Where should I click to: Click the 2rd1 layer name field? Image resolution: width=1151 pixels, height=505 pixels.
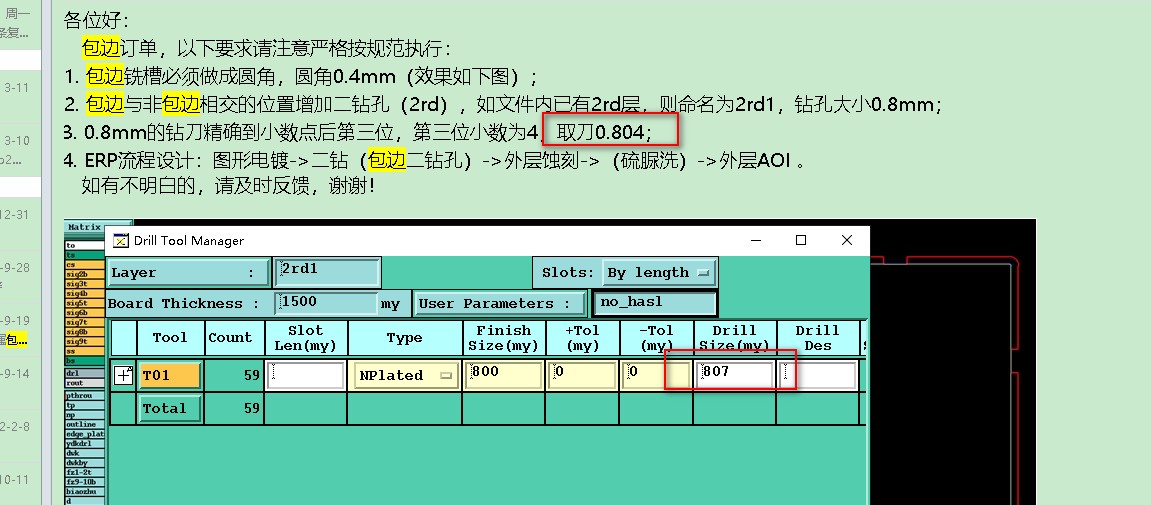point(327,272)
